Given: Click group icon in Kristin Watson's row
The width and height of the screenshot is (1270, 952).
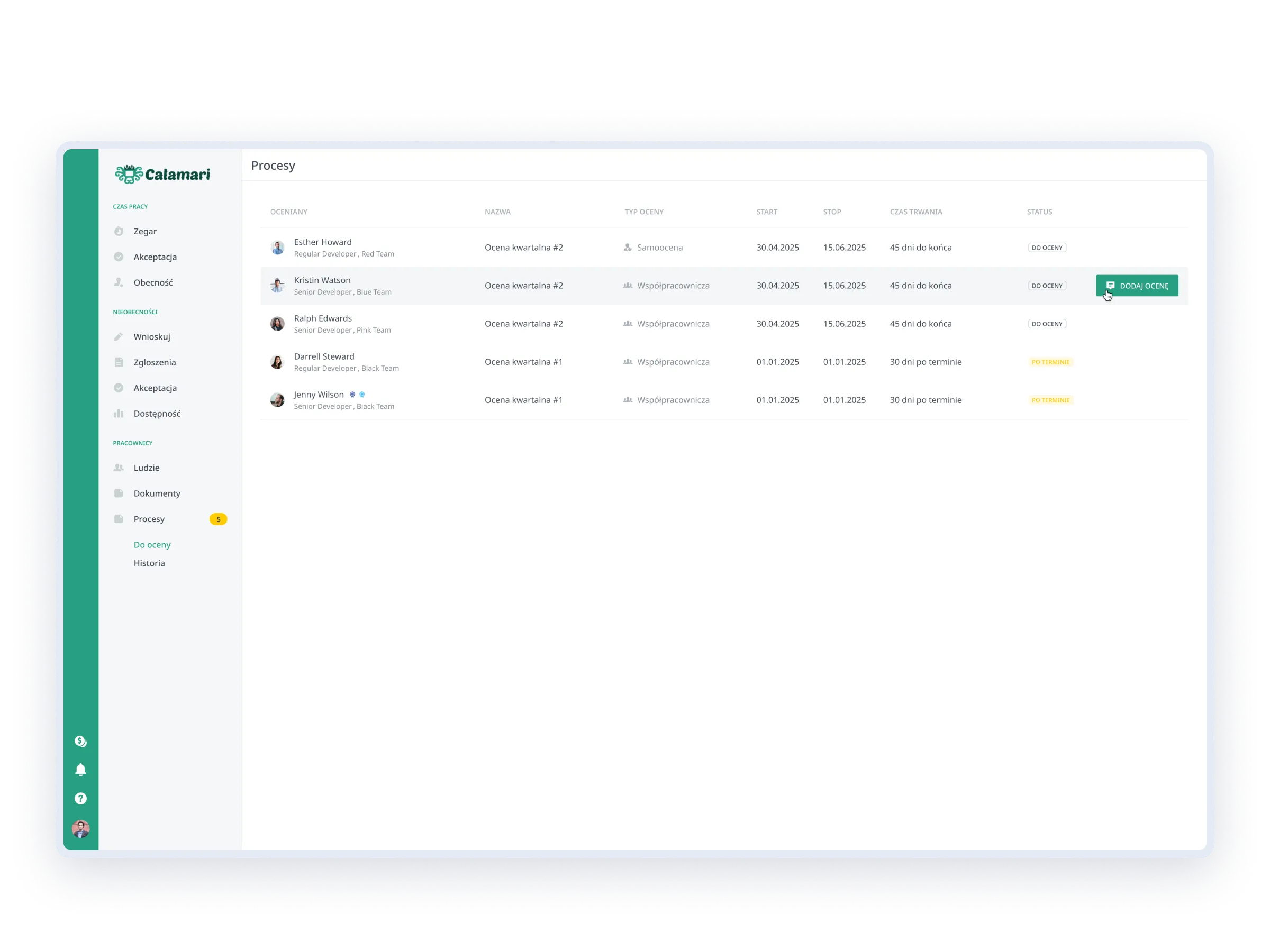Looking at the screenshot, I should (x=628, y=285).
